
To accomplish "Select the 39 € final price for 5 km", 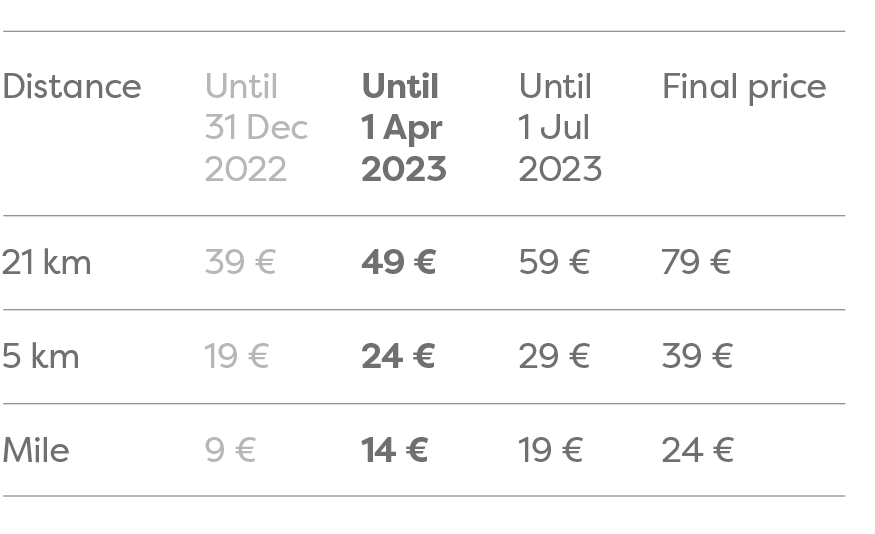I will [x=697, y=356].
